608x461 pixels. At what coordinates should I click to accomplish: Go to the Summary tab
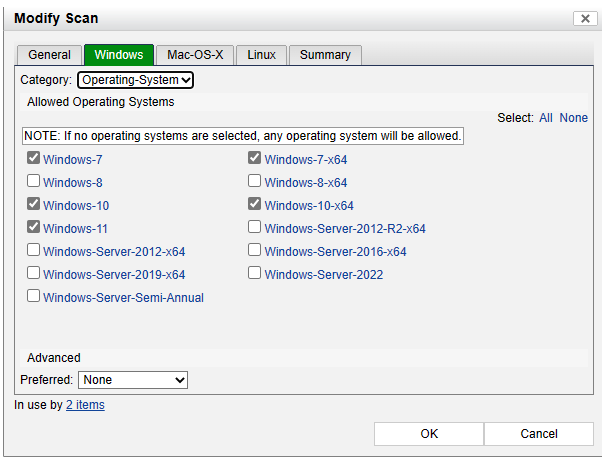pyautogui.click(x=325, y=55)
